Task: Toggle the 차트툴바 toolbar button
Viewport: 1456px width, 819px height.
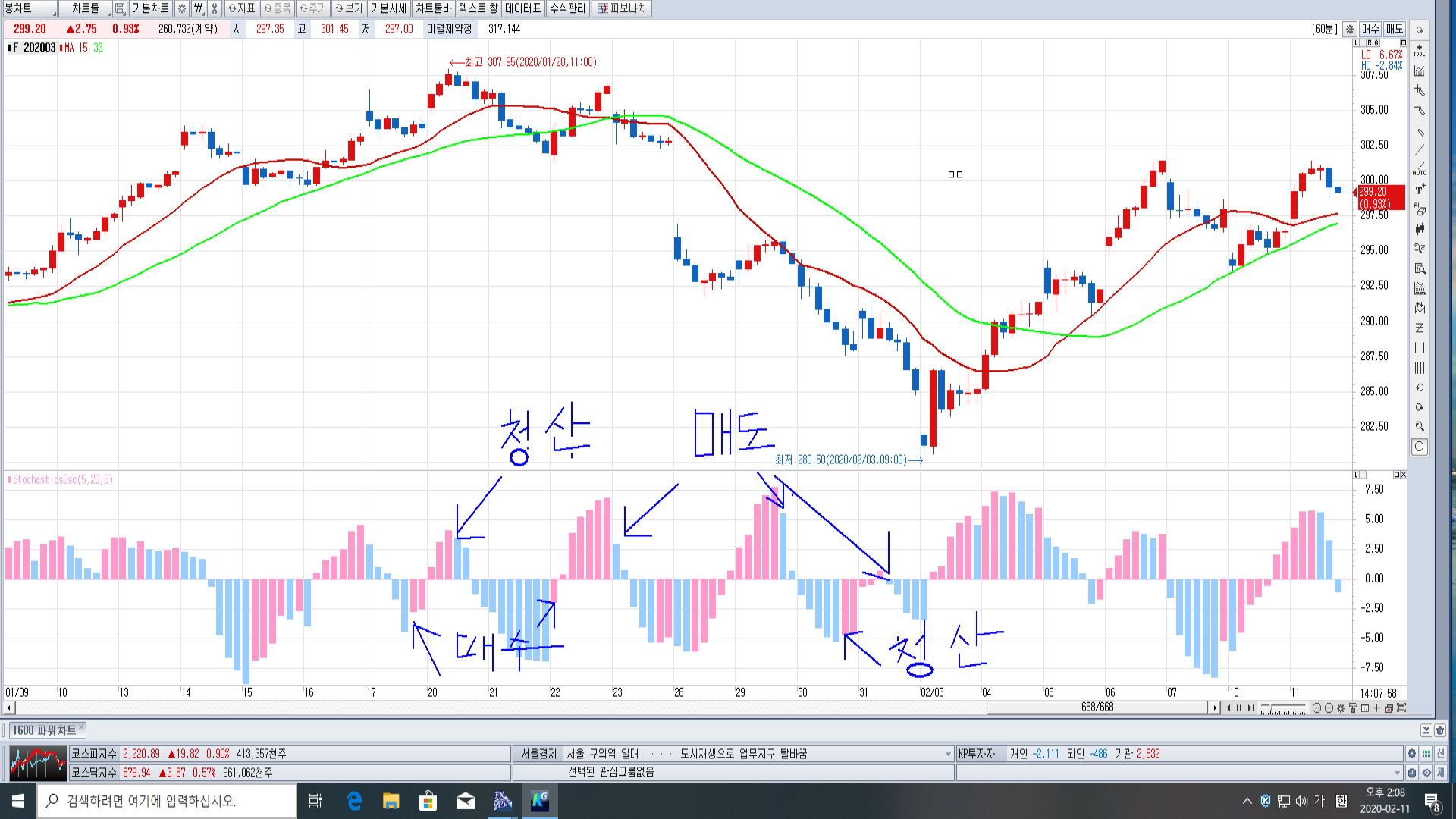Action: click(x=433, y=8)
